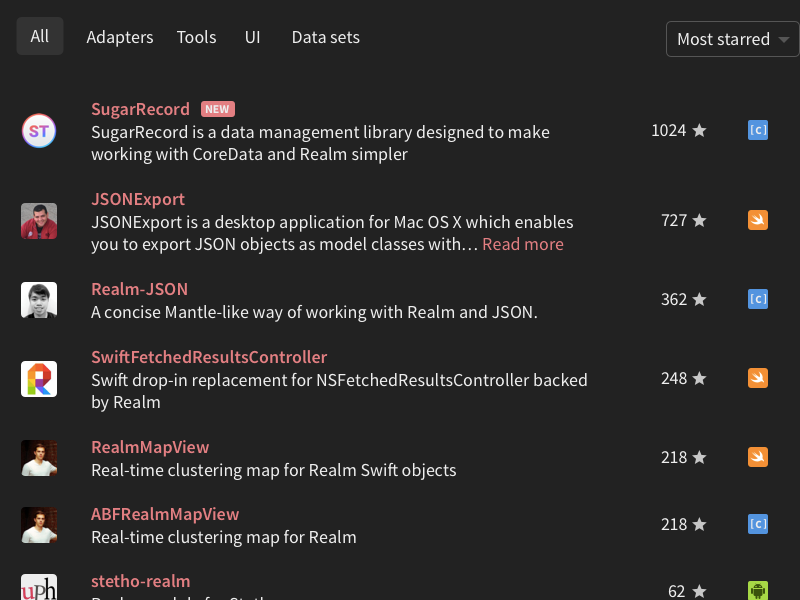Click the ABFRealmMapView description text
This screenshot has height=600, width=800.
click(x=224, y=537)
